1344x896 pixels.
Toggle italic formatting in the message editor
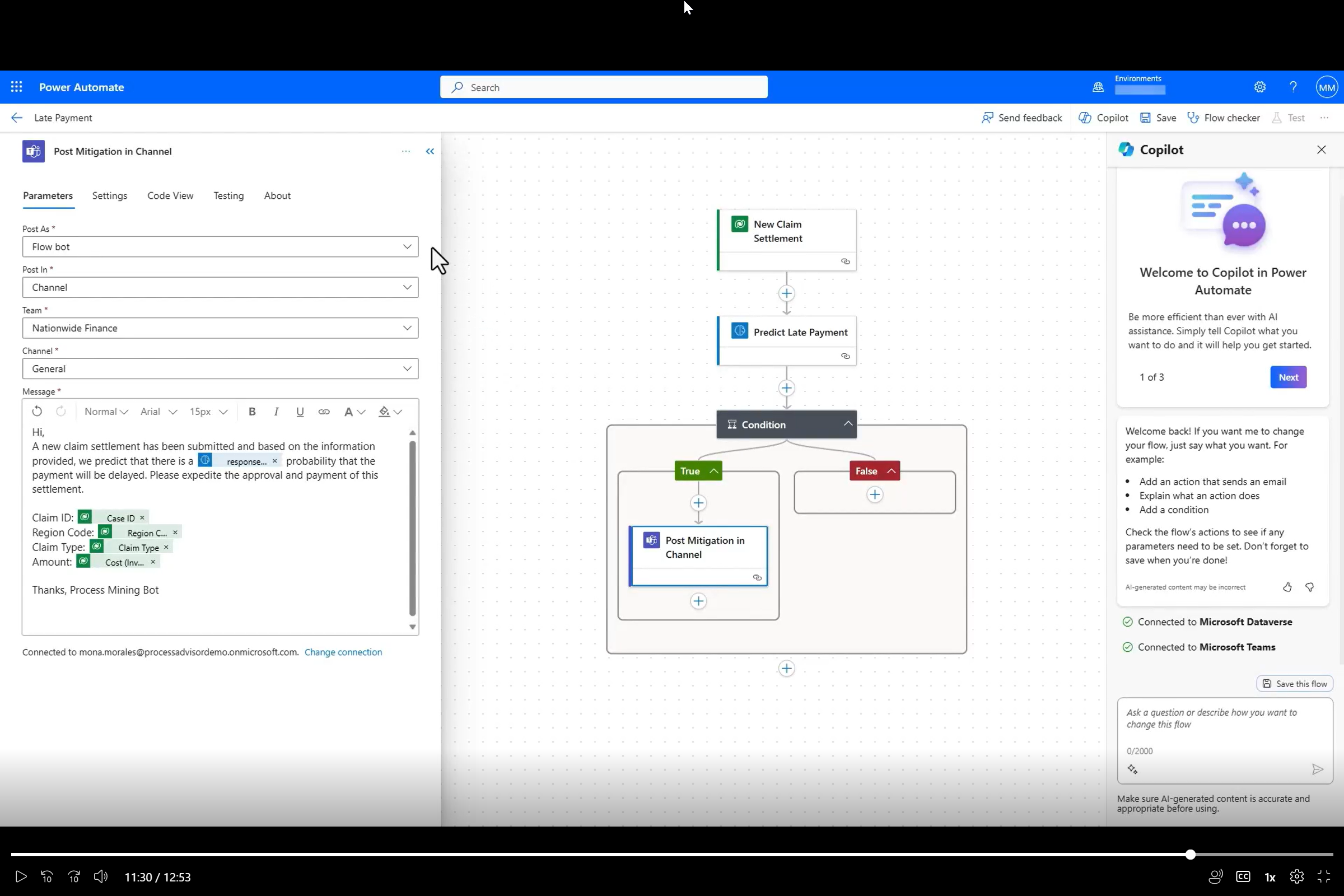pos(276,412)
